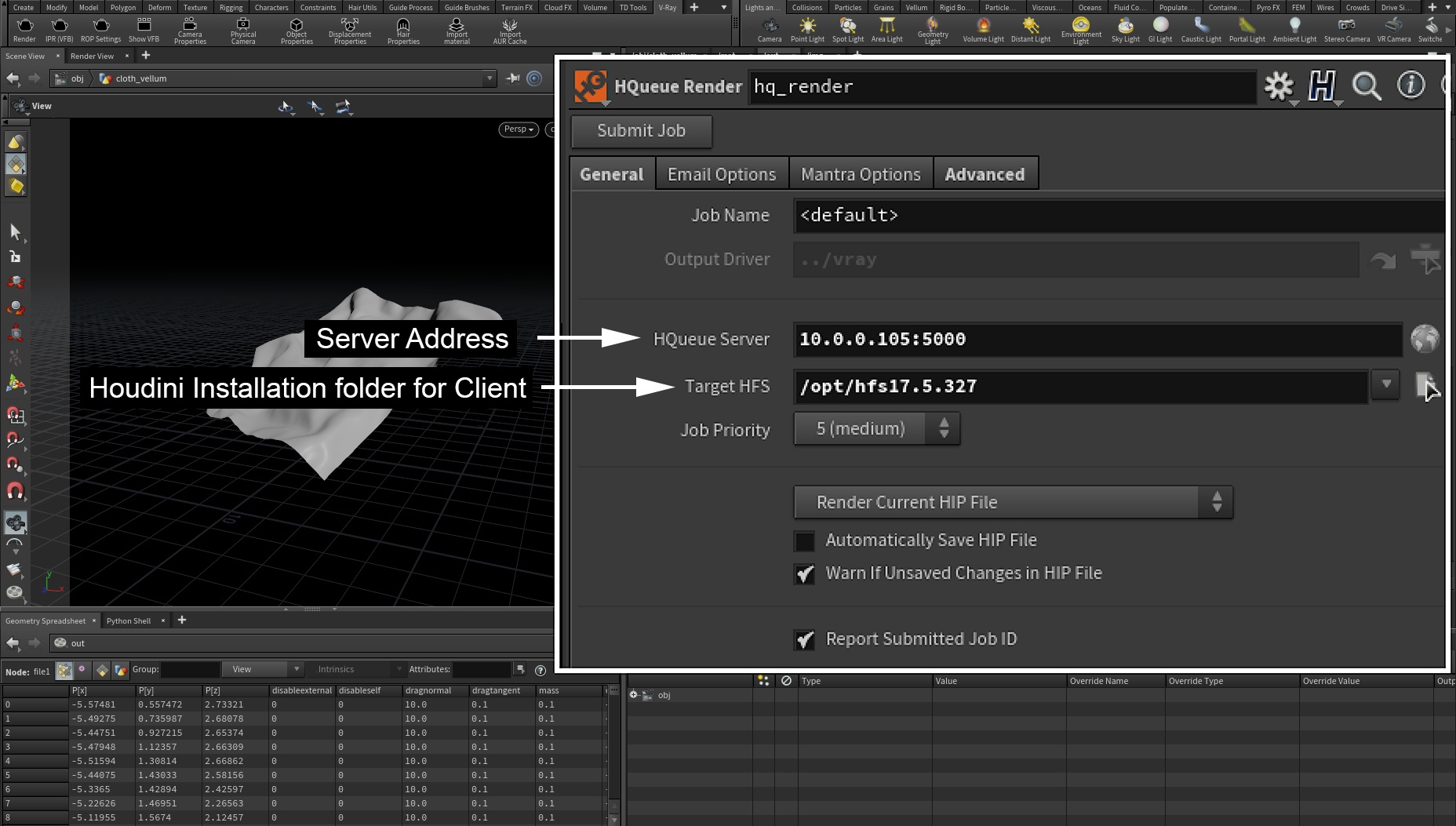Open the HQueue H help icon menu
1456x826 pixels.
click(x=1323, y=86)
